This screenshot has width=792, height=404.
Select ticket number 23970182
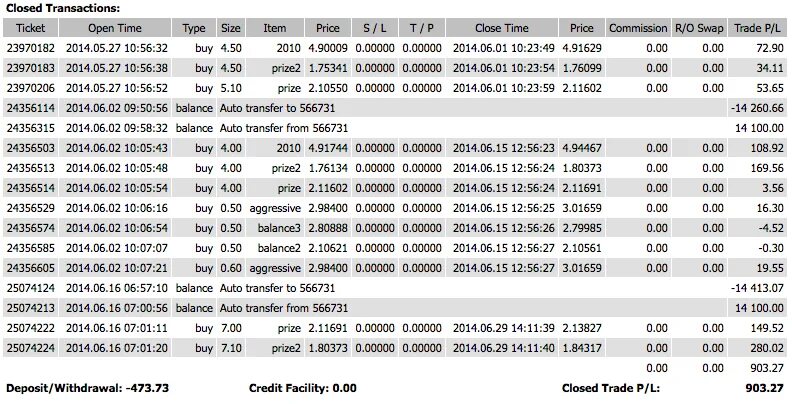click(x=31, y=48)
